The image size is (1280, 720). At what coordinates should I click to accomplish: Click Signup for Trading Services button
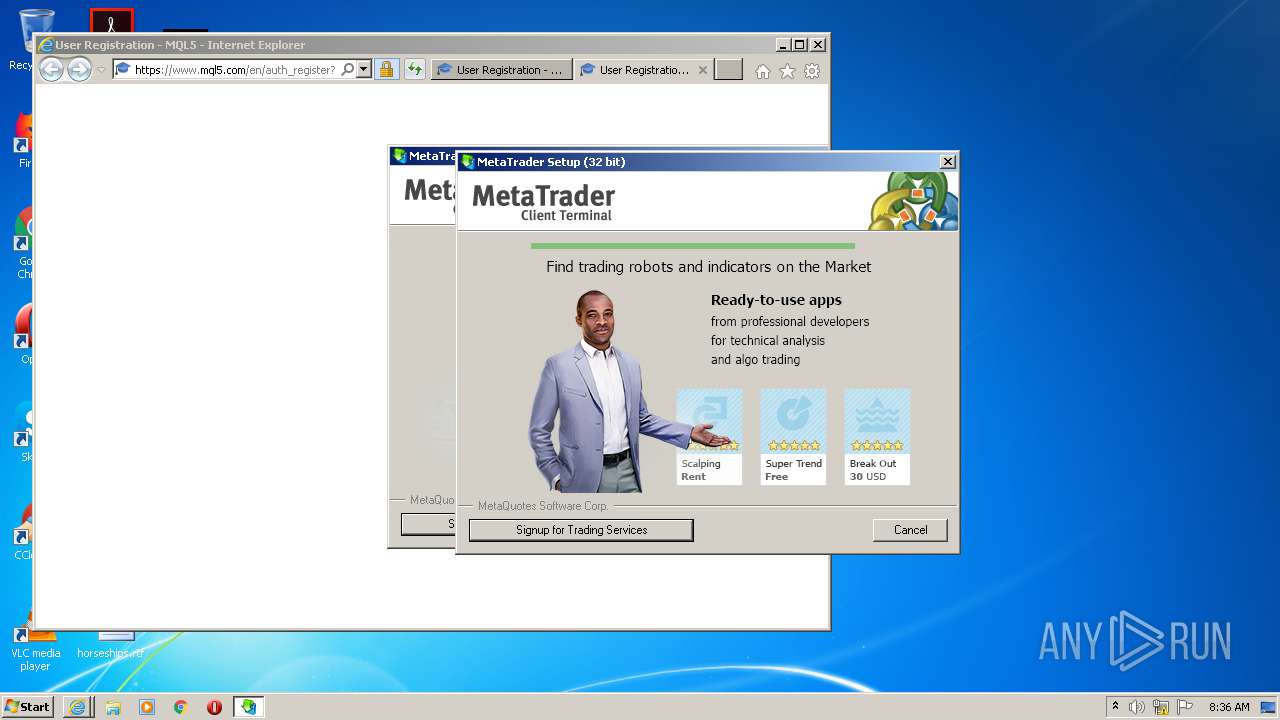pyautogui.click(x=581, y=530)
